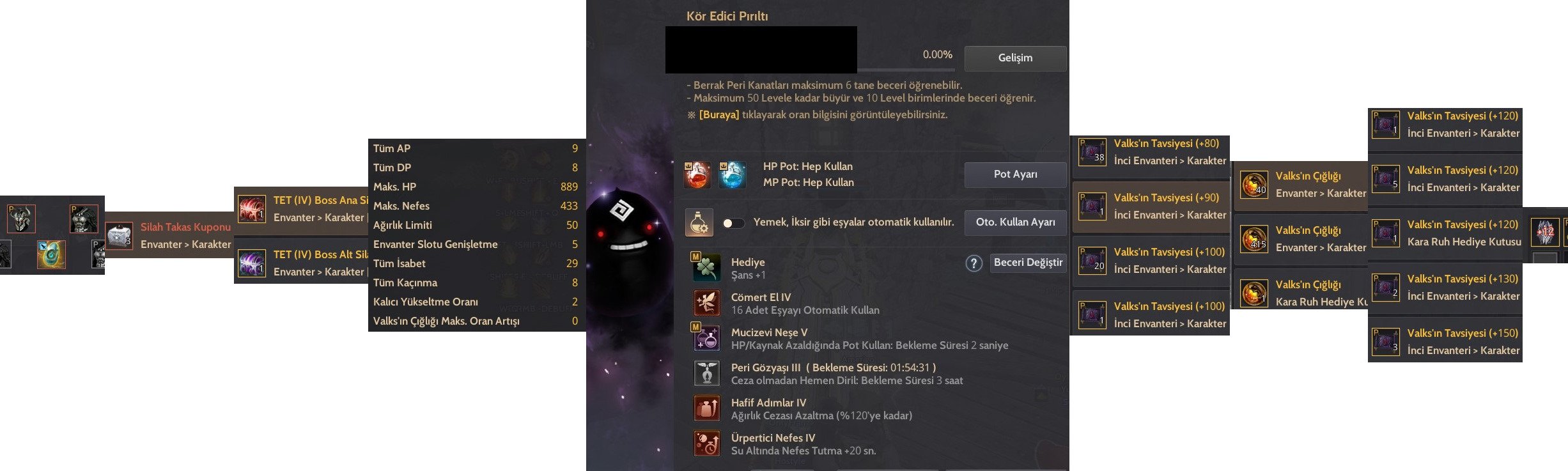Open Pot Ayarı settings

pos(1015,174)
